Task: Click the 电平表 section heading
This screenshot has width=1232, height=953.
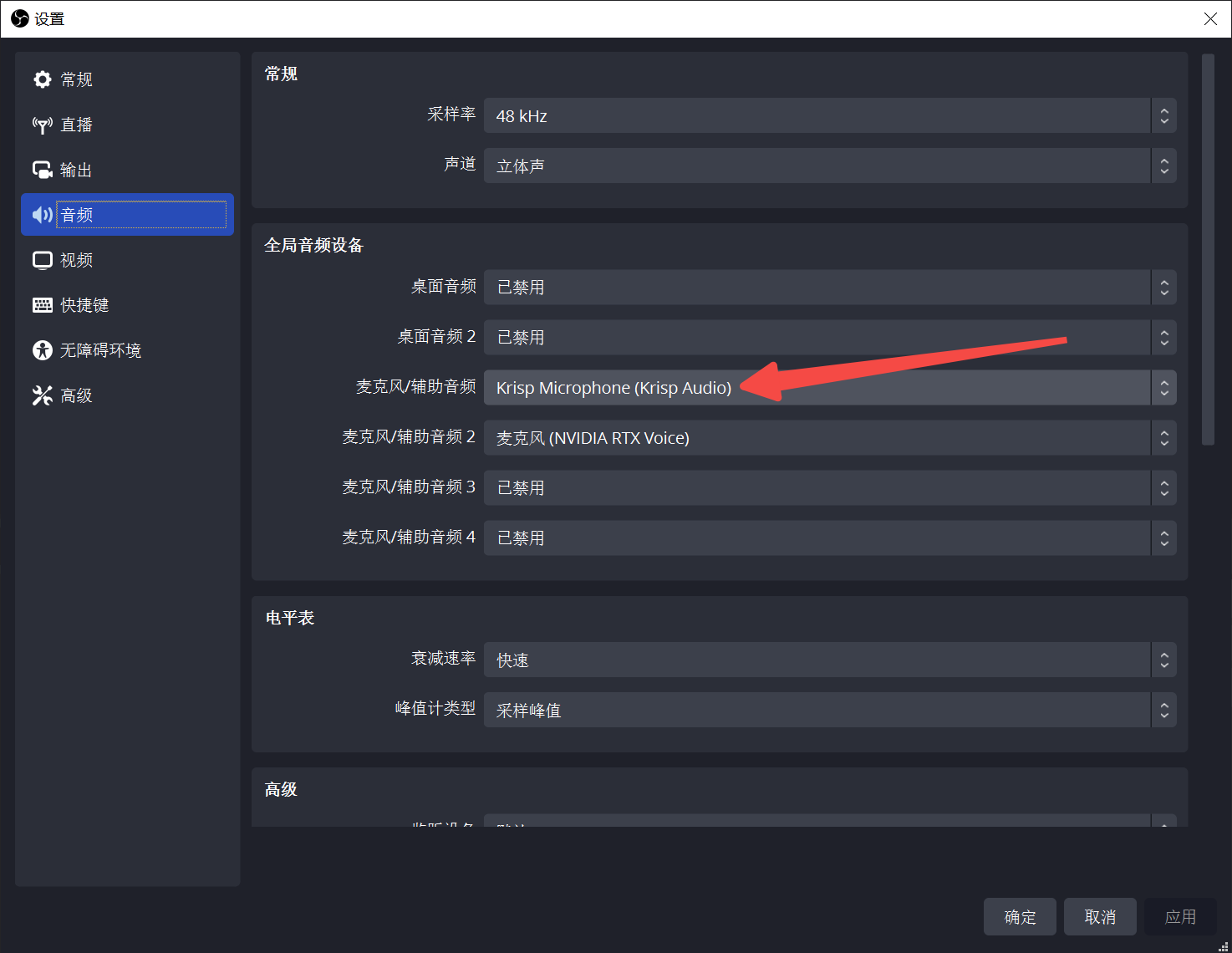Action: [290, 618]
